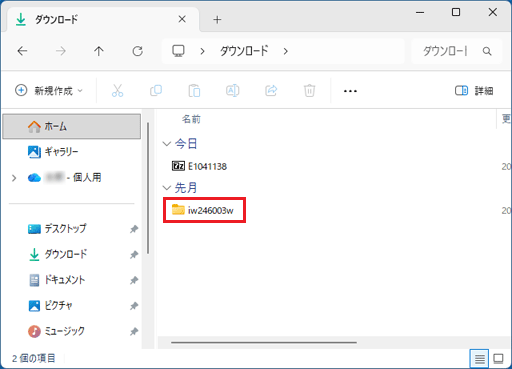Minimize the Explorer window
This screenshot has height=369, width=512.
[x=420, y=12]
